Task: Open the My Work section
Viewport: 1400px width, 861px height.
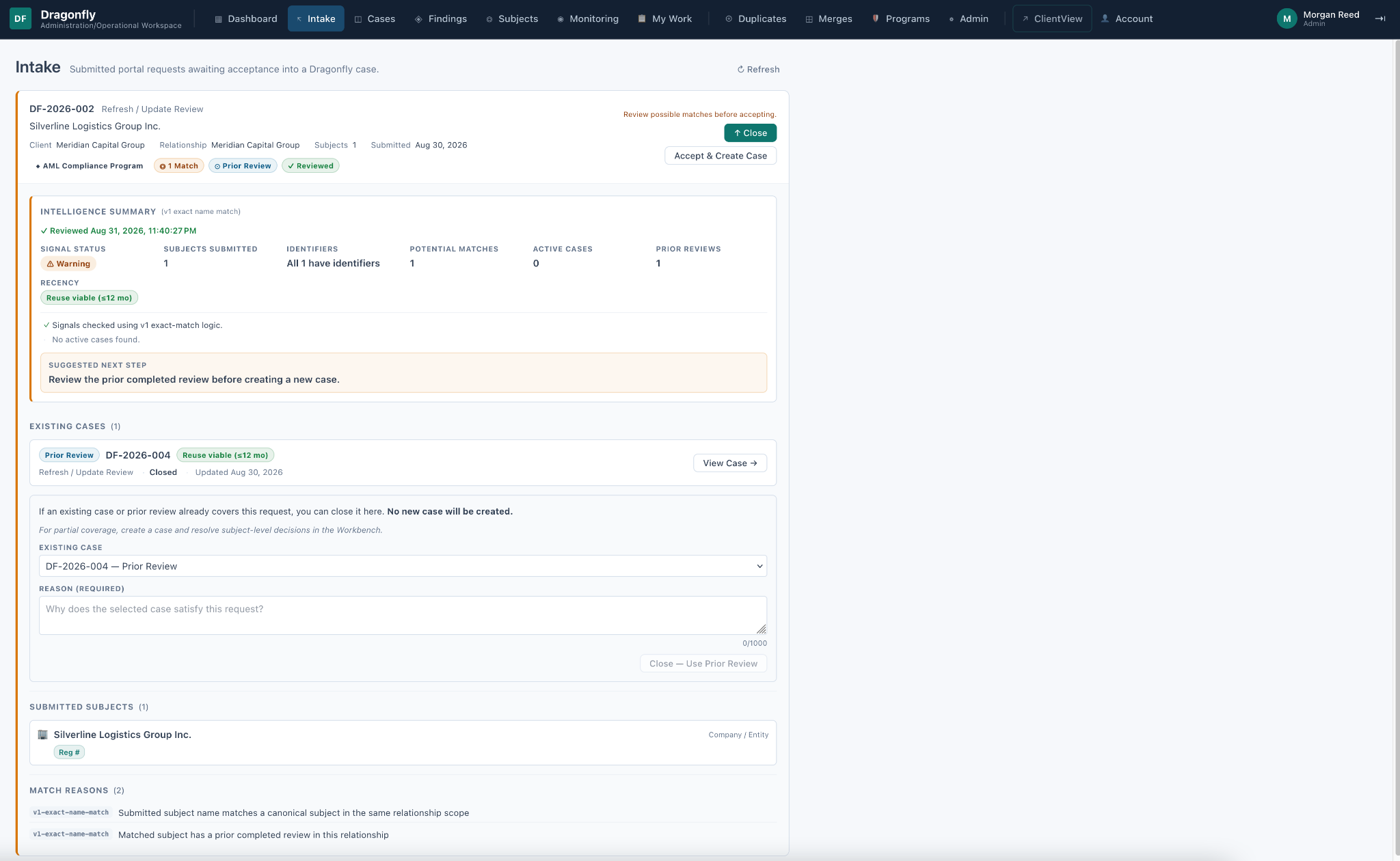Action: [665, 19]
